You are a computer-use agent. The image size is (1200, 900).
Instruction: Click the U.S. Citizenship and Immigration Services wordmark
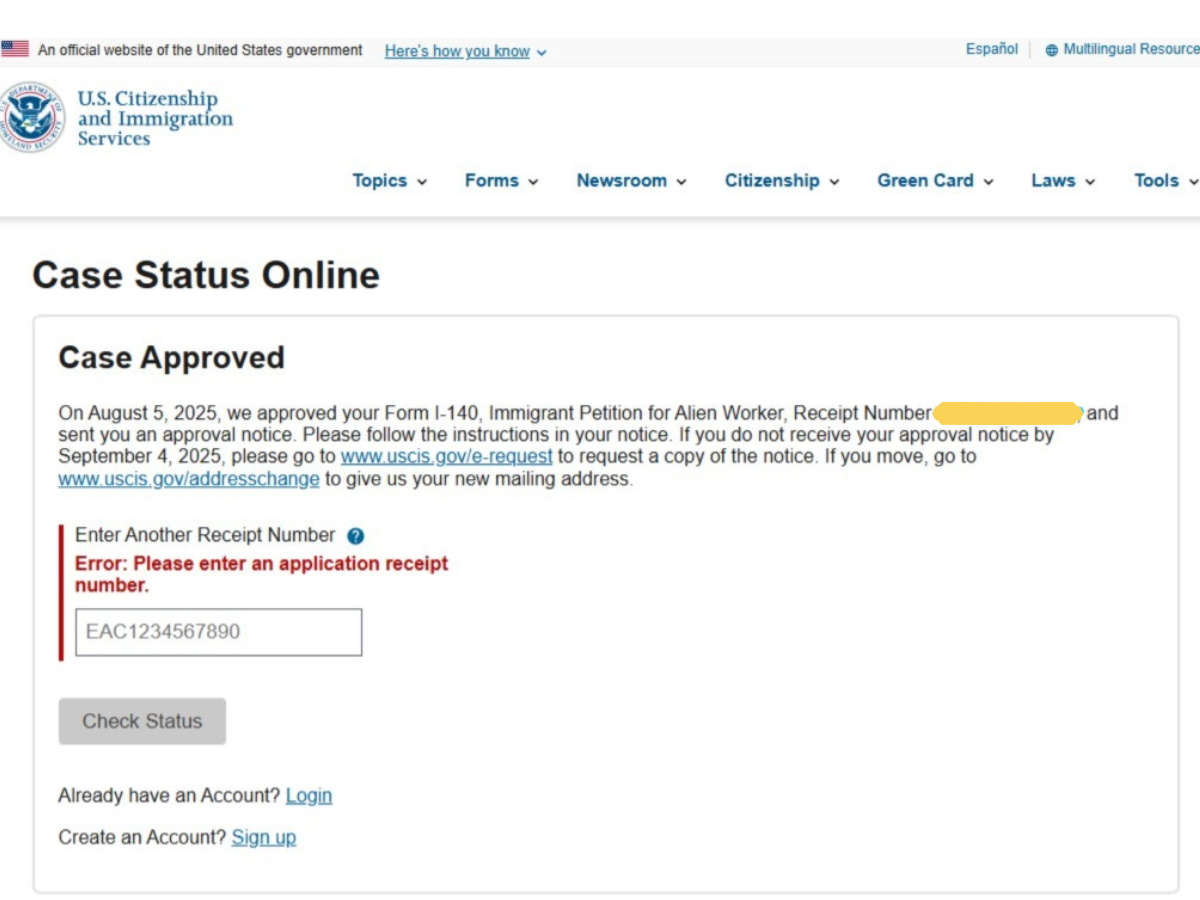pyautogui.click(x=154, y=119)
